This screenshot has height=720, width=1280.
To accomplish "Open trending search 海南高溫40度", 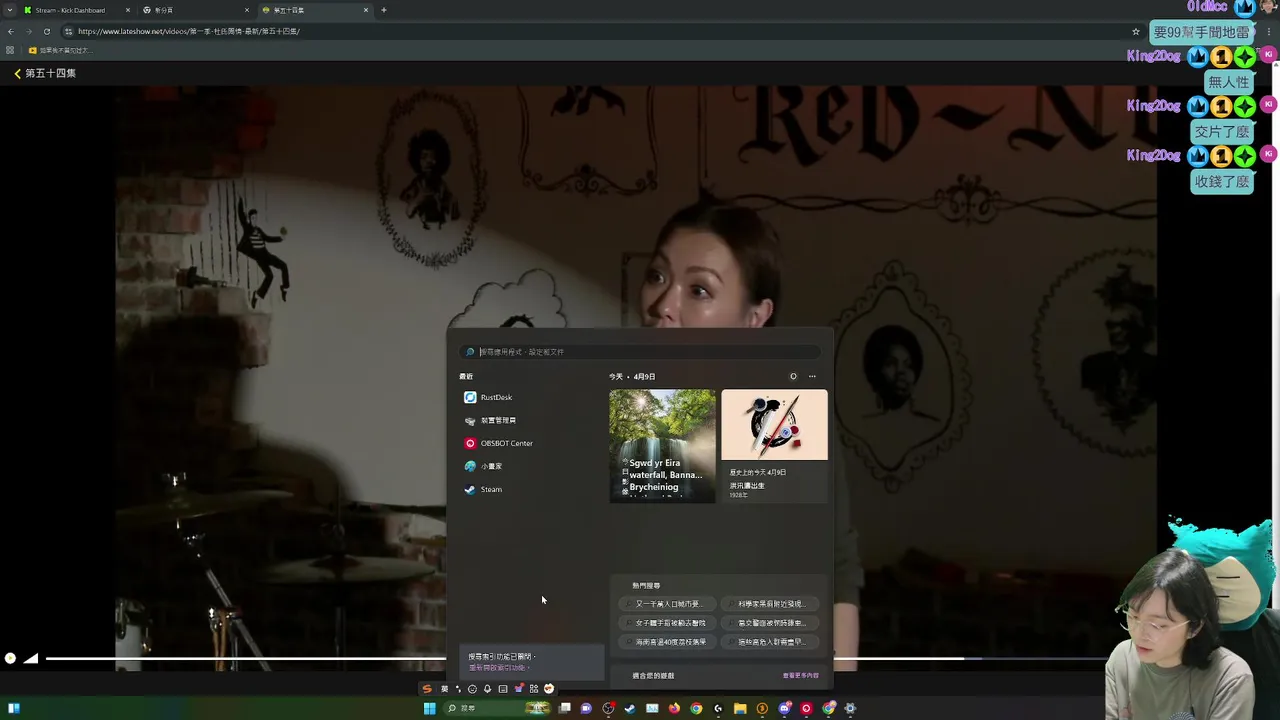I will point(668,642).
